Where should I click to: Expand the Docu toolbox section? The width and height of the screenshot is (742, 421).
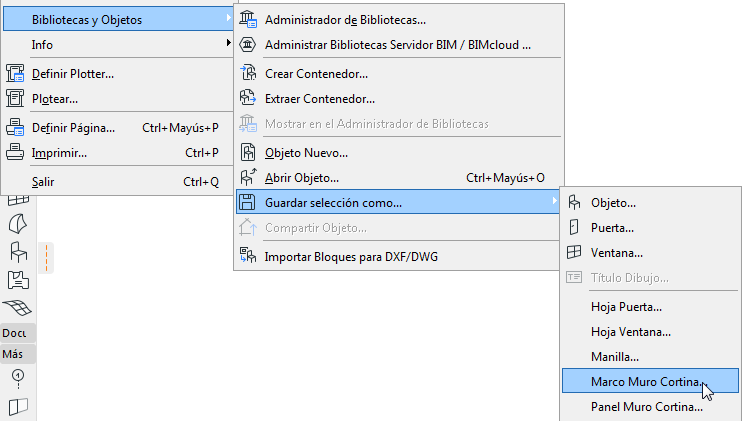pyautogui.click(x=17, y=333)
